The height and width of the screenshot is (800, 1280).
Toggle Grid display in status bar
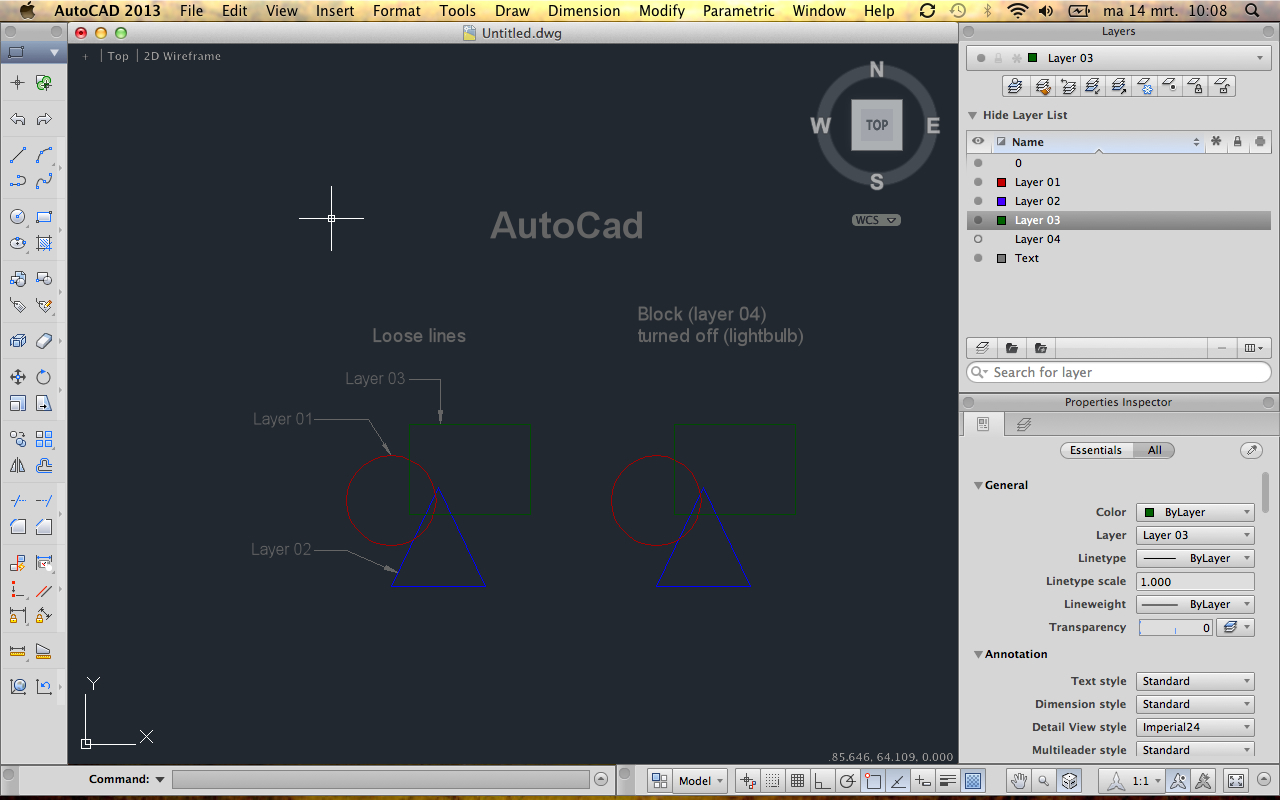(797, 780)
